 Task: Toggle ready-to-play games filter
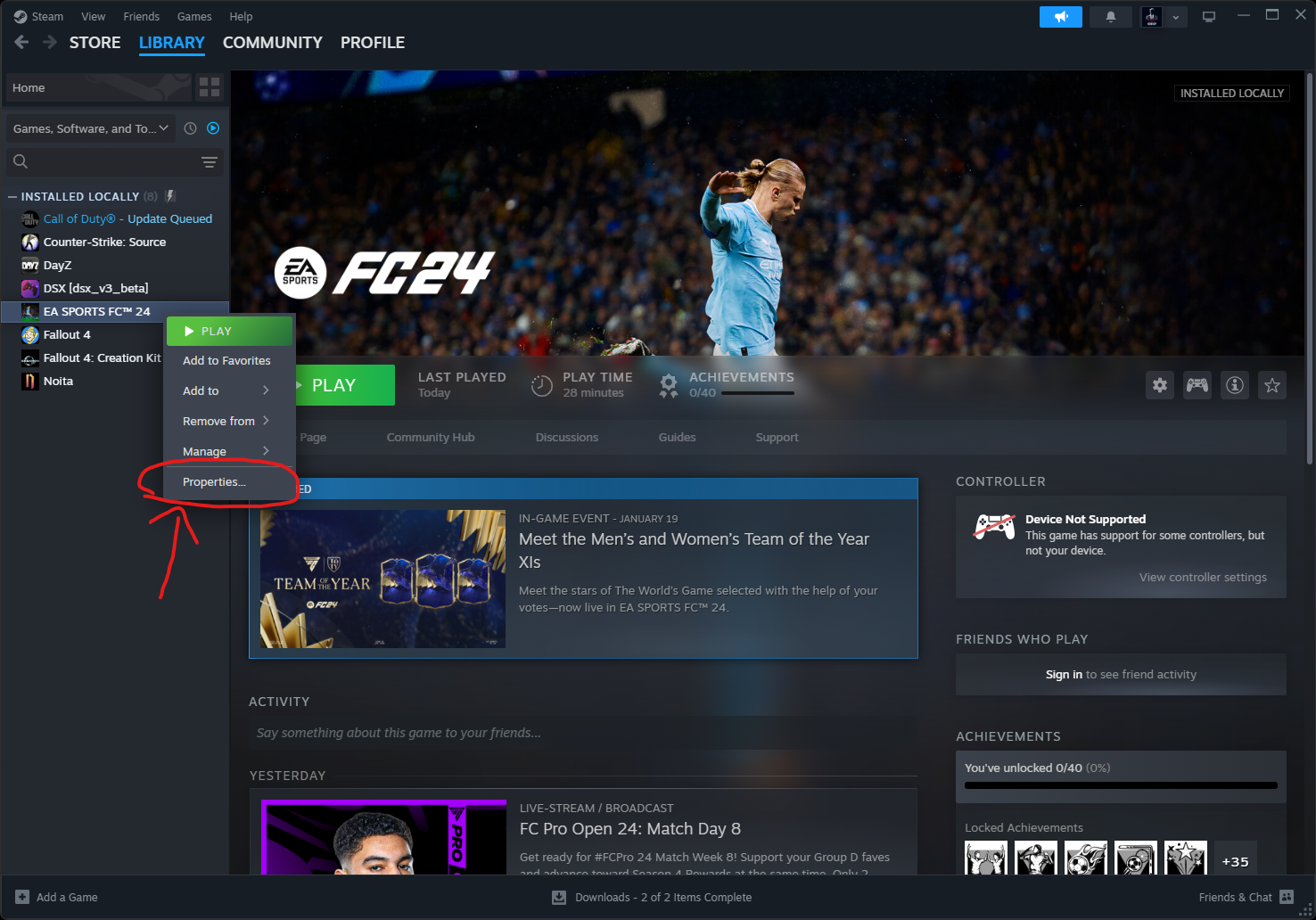click(x=213, y=128)
